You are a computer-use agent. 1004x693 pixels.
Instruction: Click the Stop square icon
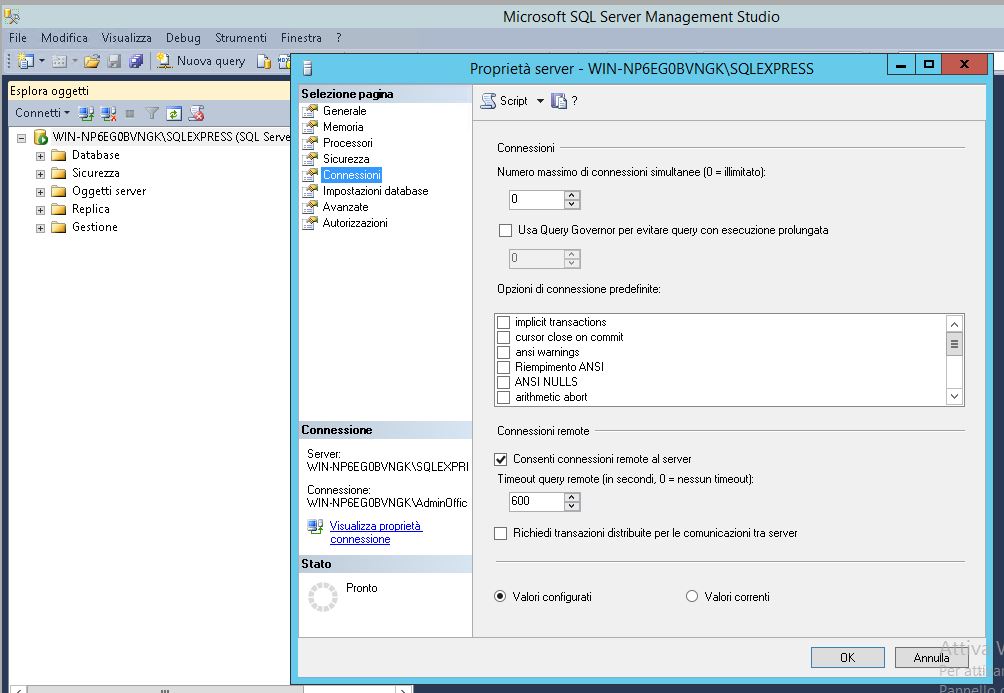coord(130,113)
